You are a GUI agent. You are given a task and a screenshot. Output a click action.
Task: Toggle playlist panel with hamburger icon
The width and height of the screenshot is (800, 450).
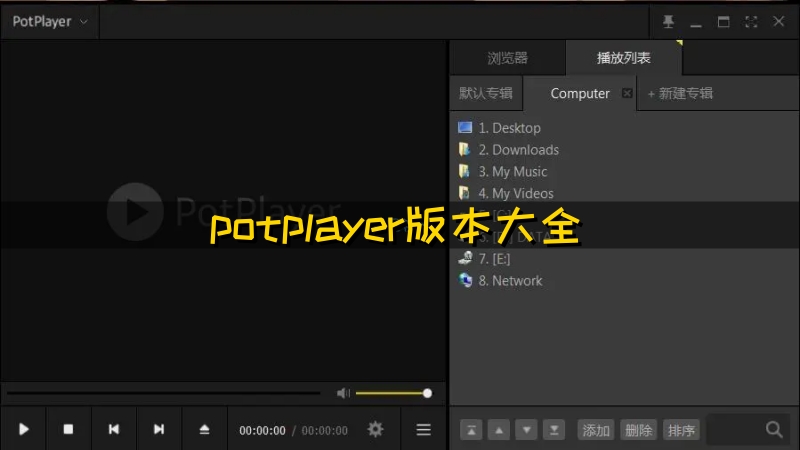click(423, 430)
